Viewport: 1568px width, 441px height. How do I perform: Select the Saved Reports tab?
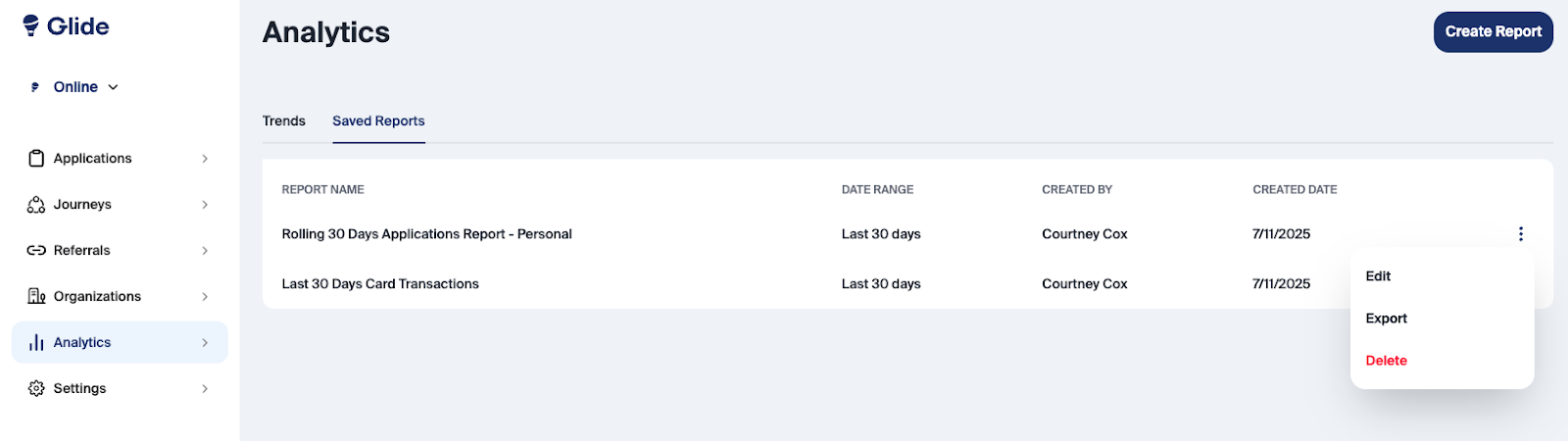pyautogui.click(x=378, y=122)
